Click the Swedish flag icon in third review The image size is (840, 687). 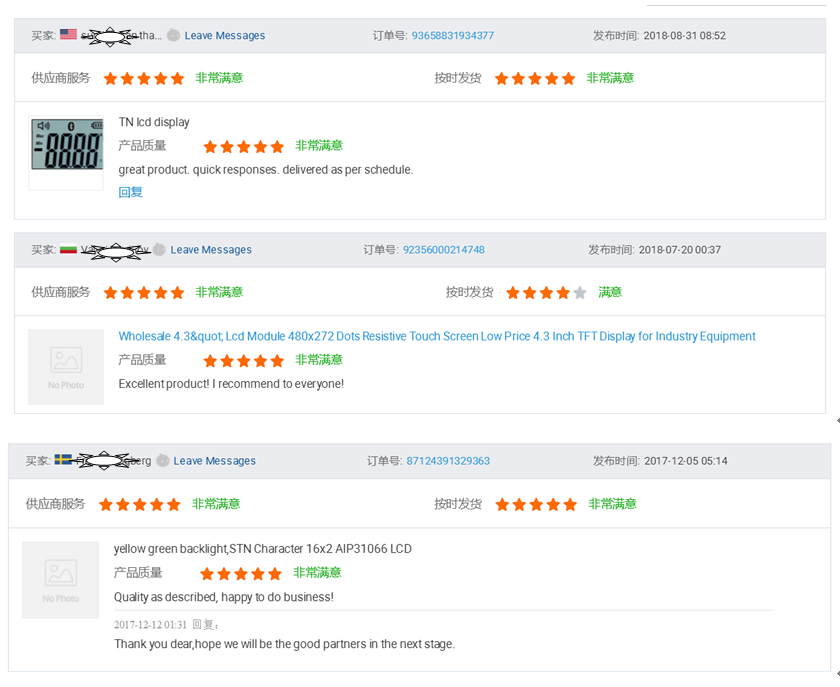pyautogui.click(x=63, y=460)
